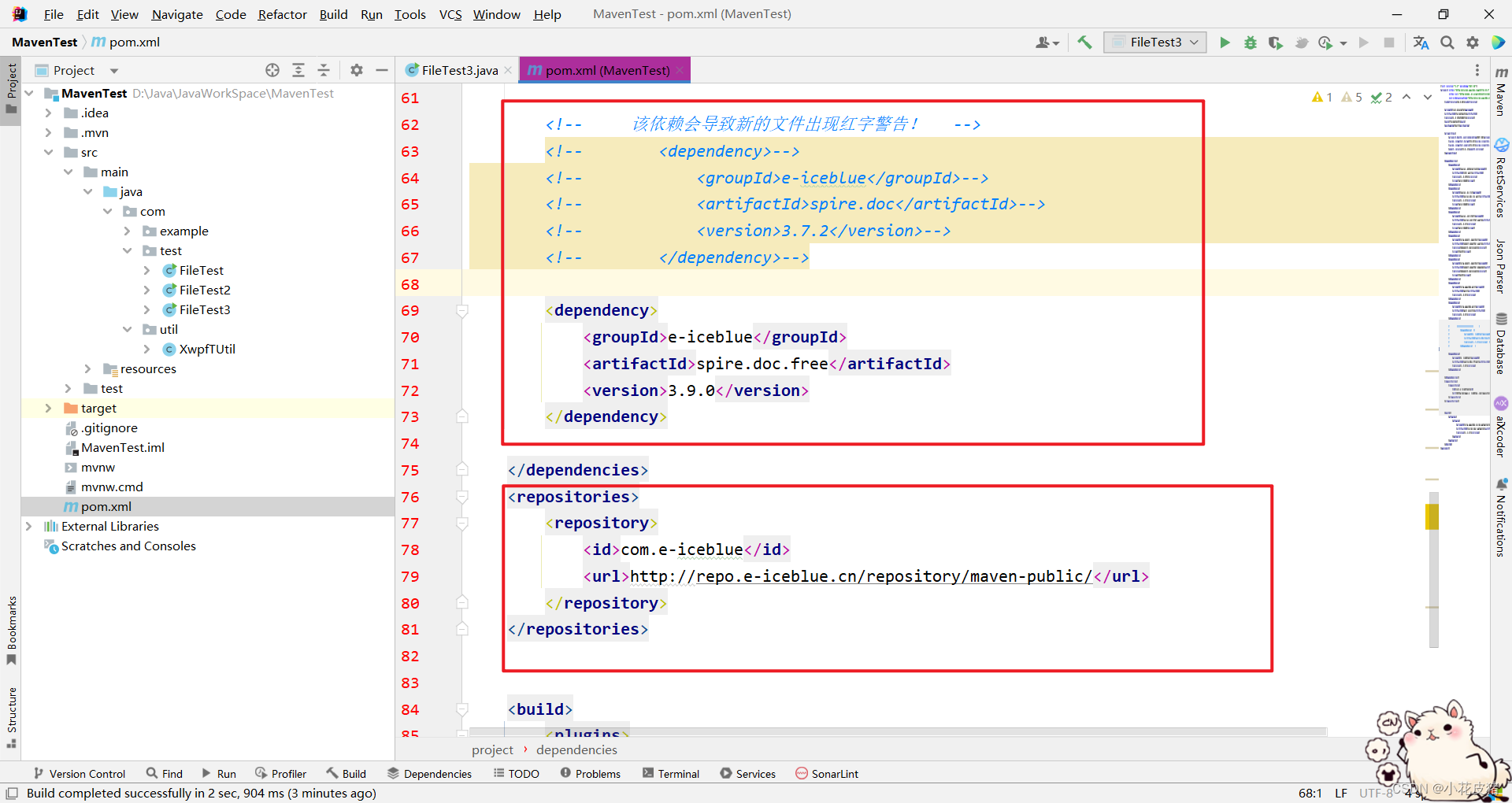The width and height of the screenshot is (1512, 803).
Task: Open Project panel options gear
Action: click(357, 70)
